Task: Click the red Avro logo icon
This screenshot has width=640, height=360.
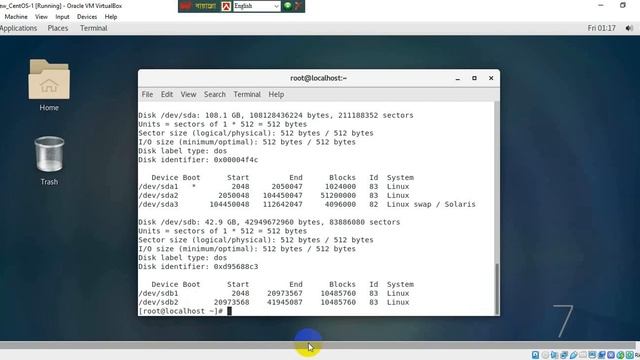Action: coord(185,6)
